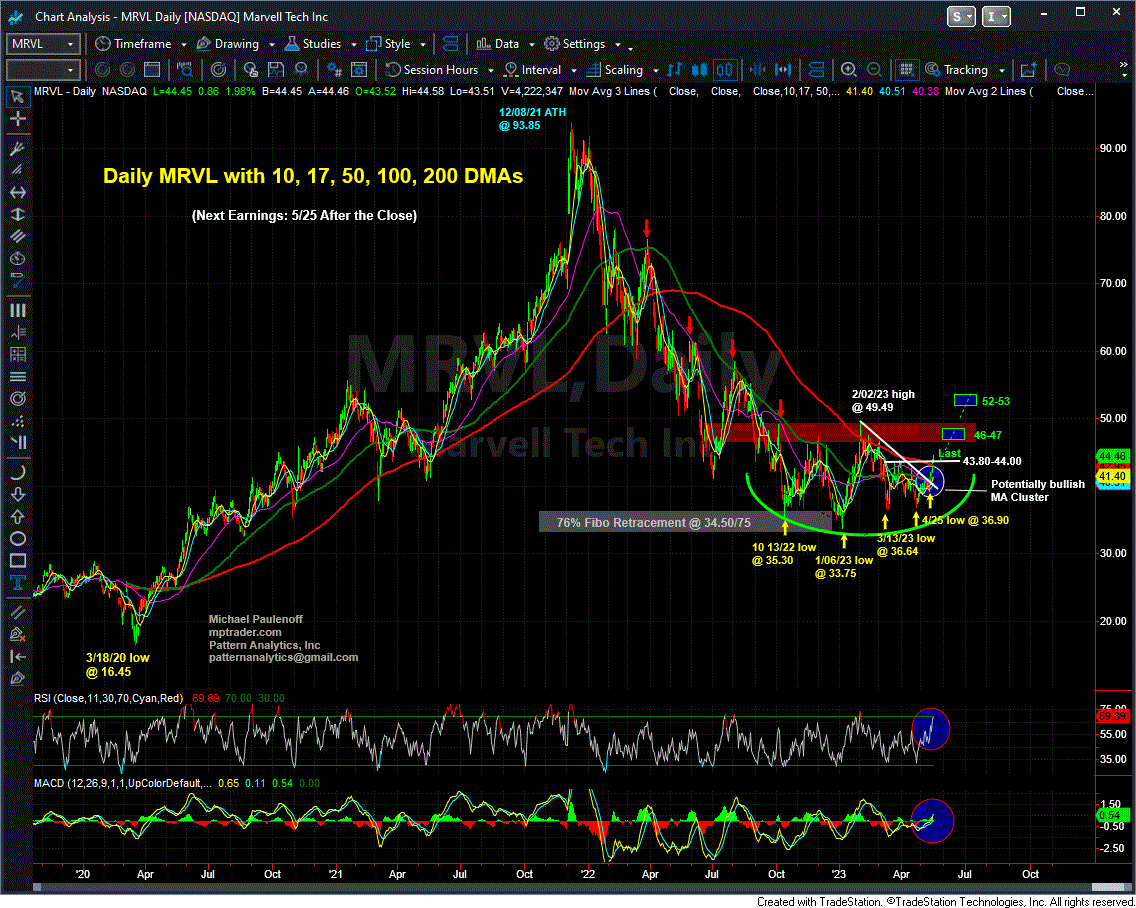1136x908 pixels.
Task: Toggle expand bar spacing icon
Action: click(x=783, y=70)
